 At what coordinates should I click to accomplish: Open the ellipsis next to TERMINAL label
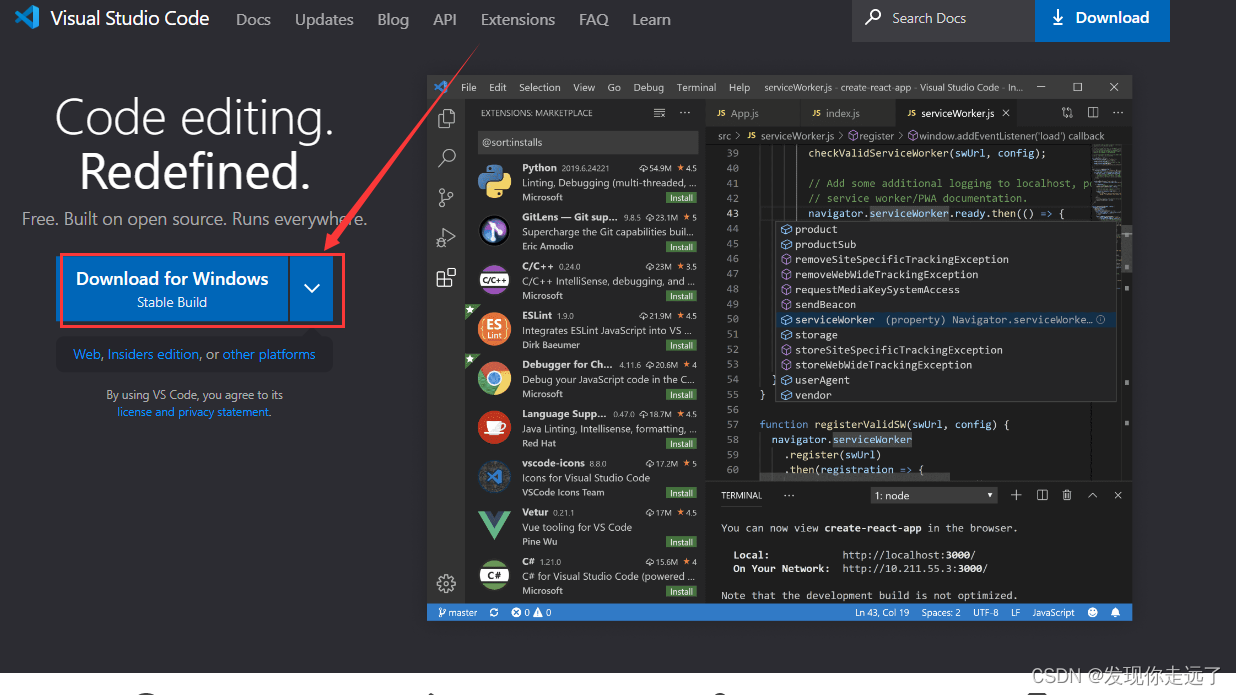click(x=789, y=495)
